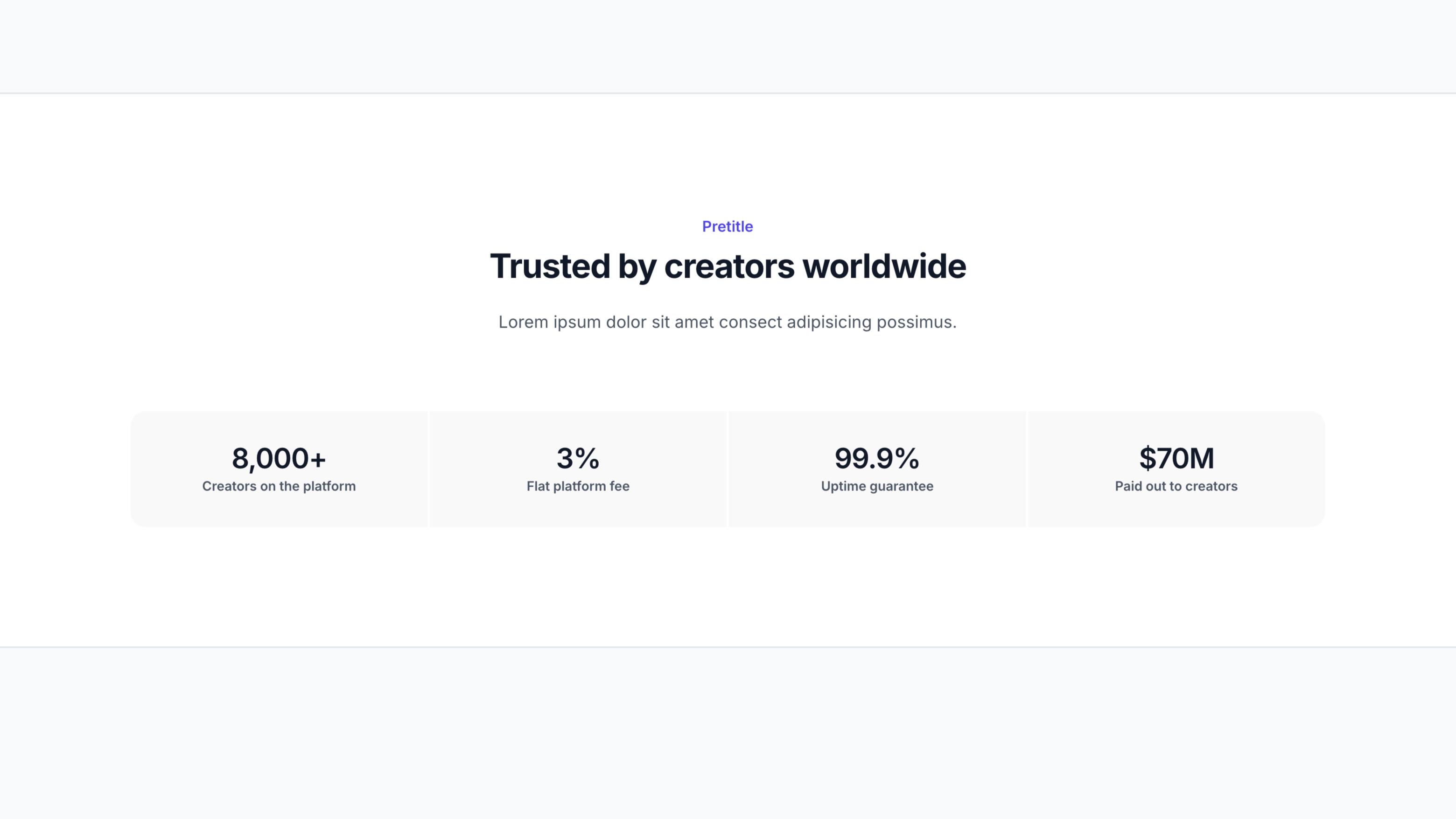Click the word "ipsum" in the subtitle

pos(577,323)
